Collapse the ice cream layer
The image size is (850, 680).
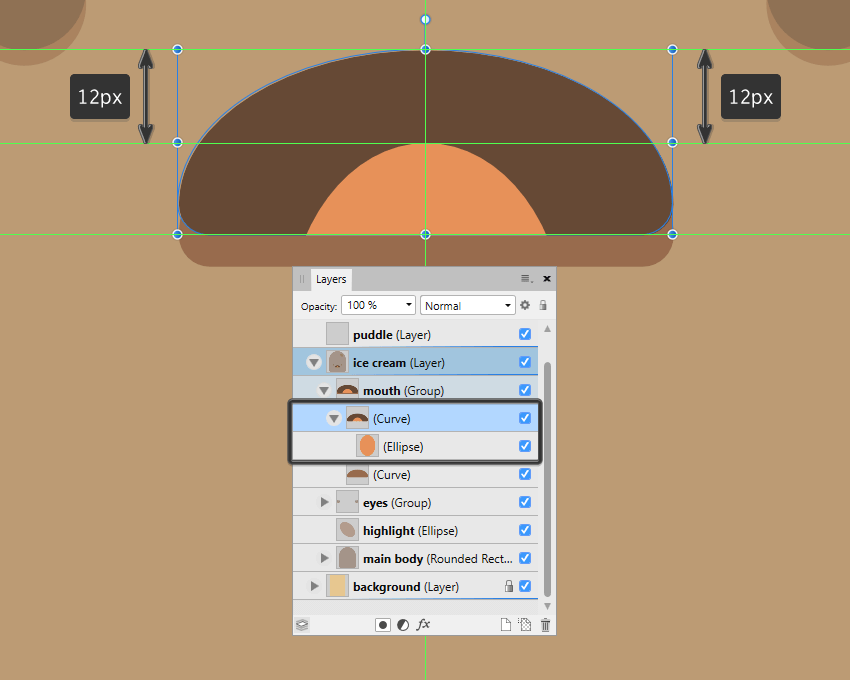tap(314, 362)
